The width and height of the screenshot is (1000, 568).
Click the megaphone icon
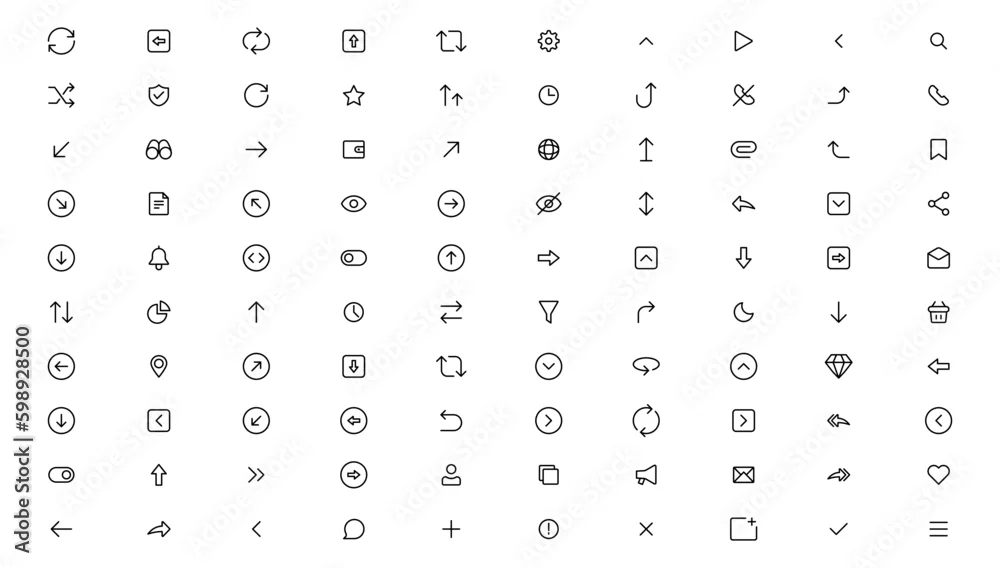(646, 475)
